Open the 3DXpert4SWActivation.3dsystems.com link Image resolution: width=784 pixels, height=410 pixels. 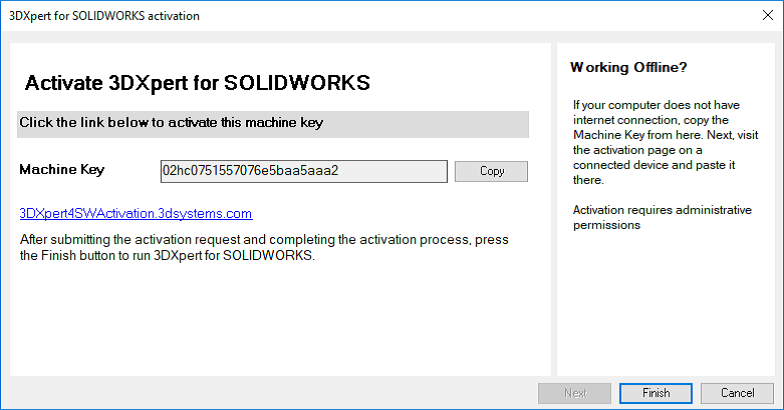pos(136,213)
